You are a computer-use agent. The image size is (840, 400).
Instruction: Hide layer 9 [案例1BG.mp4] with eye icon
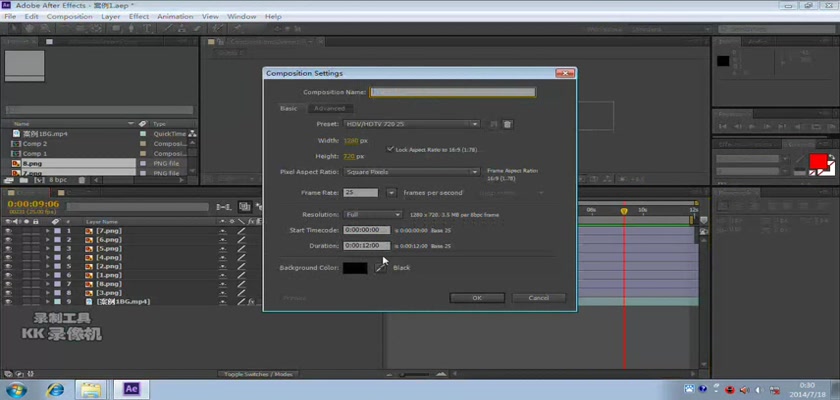point(8,302)
